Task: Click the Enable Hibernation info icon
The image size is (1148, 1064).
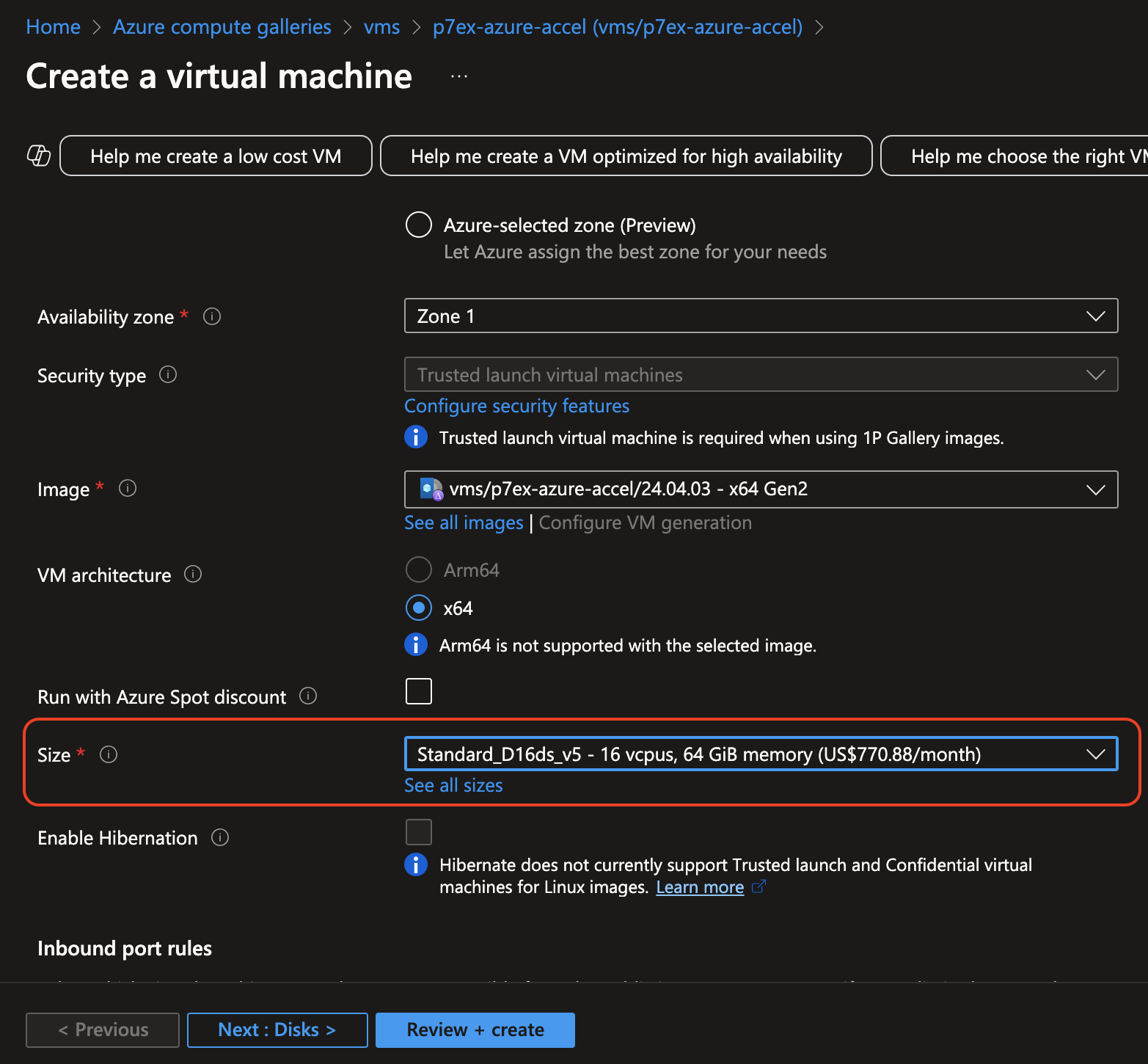Action: [220, 837]
